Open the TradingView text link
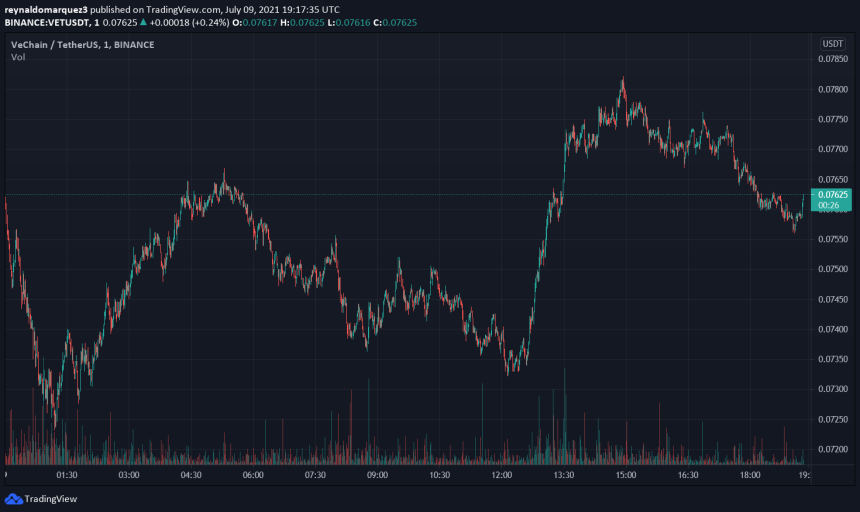 [x=50, y=499]
